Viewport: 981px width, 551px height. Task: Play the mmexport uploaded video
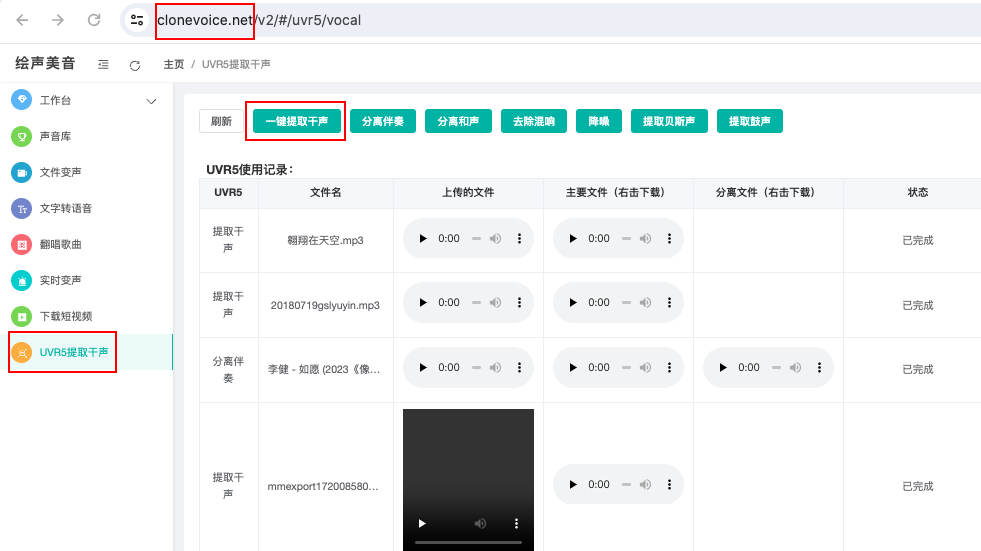[x=422, y=523]
